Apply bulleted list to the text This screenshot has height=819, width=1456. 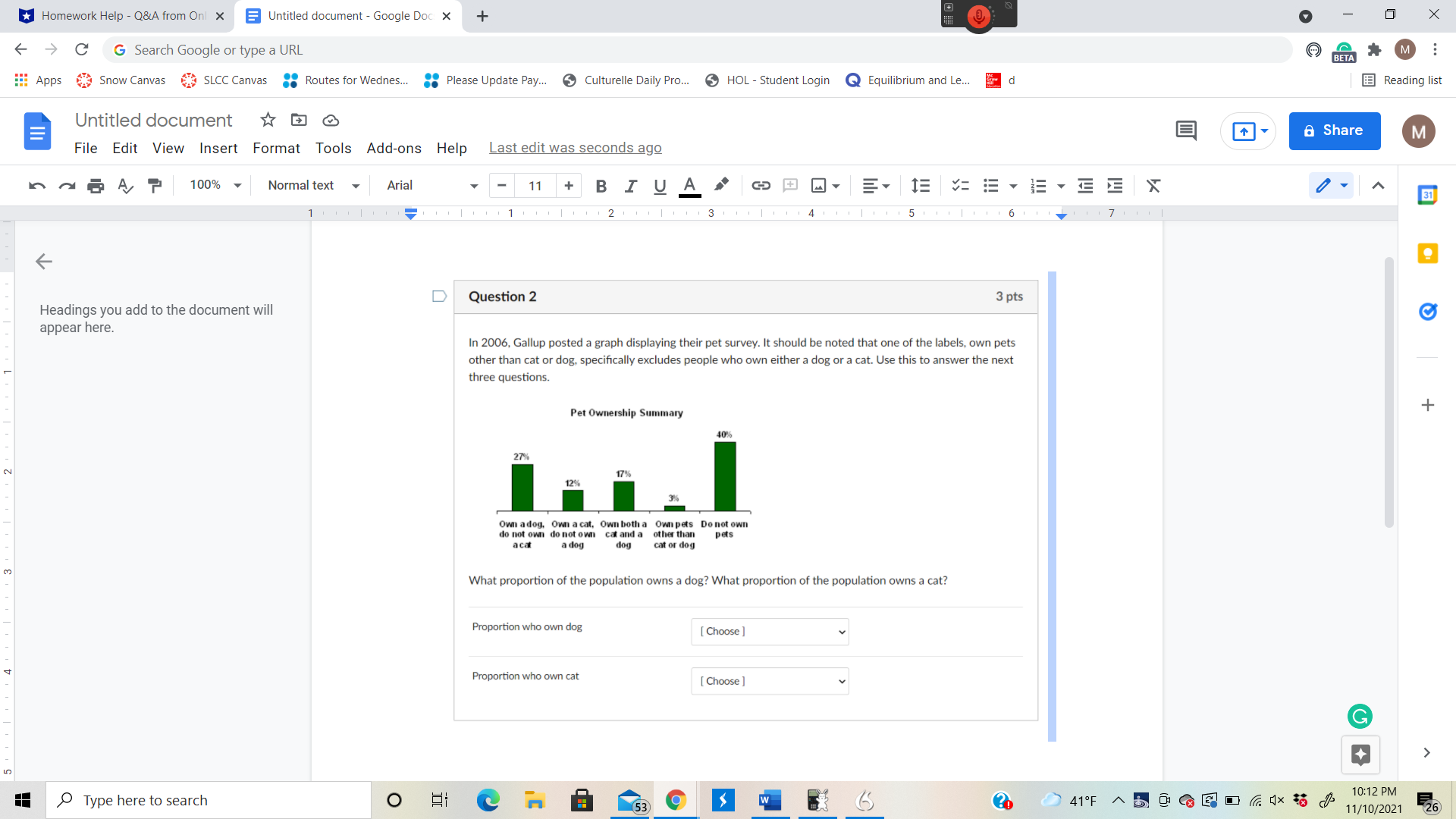click(x=990, y=185)
